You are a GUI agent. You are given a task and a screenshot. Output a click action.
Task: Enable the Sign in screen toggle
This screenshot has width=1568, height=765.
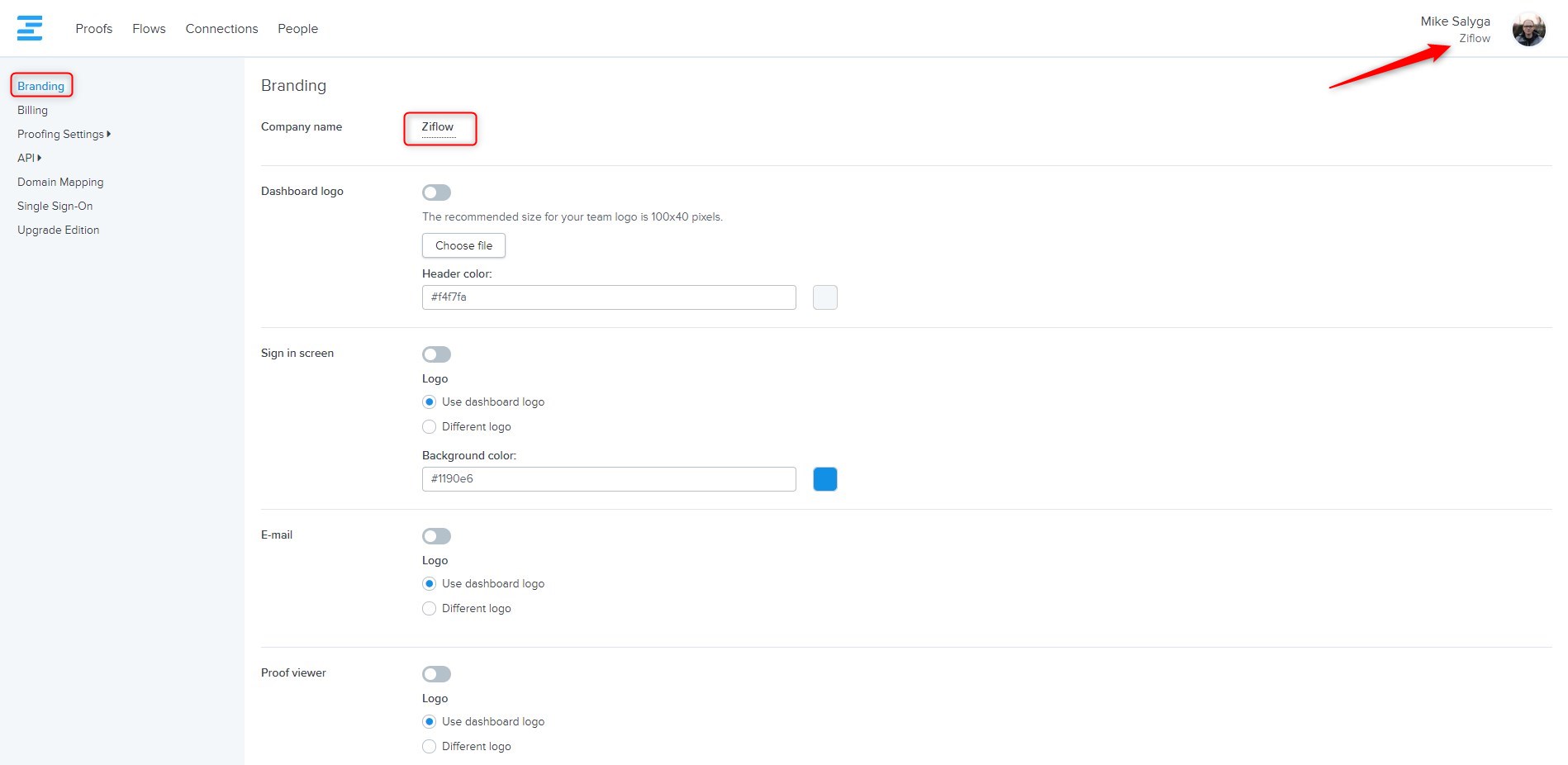[x=436, y=354]
